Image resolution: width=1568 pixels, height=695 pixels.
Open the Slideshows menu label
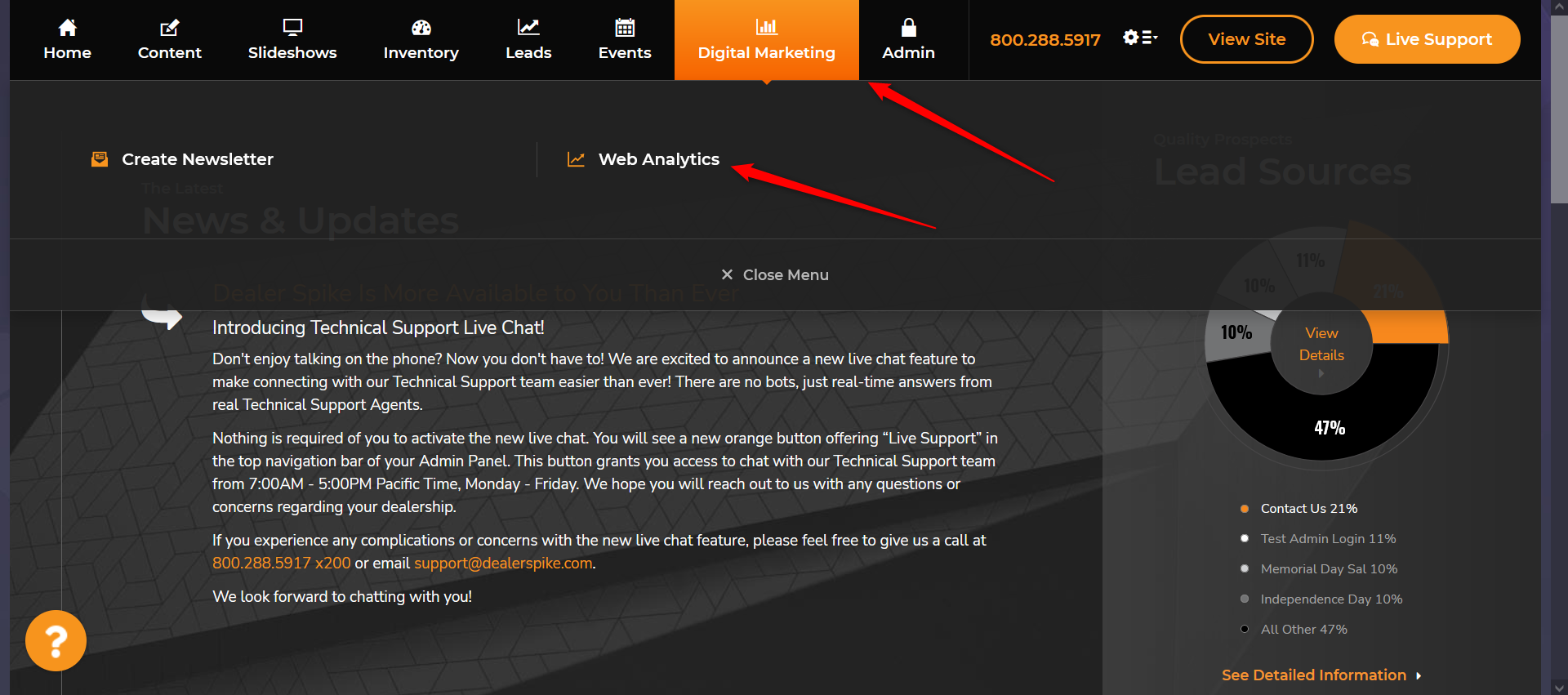point(292,52)
